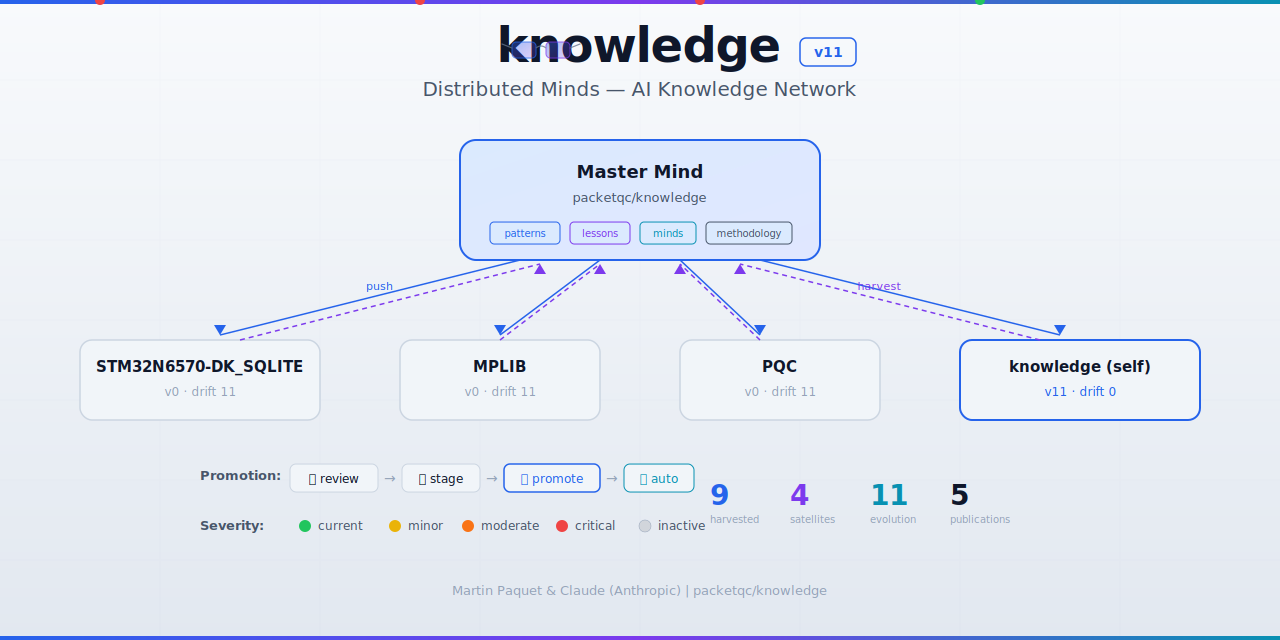The image size is (1280, 640).
Task: Click the 'Severity:' label
Action: click(x=232, y=526)
